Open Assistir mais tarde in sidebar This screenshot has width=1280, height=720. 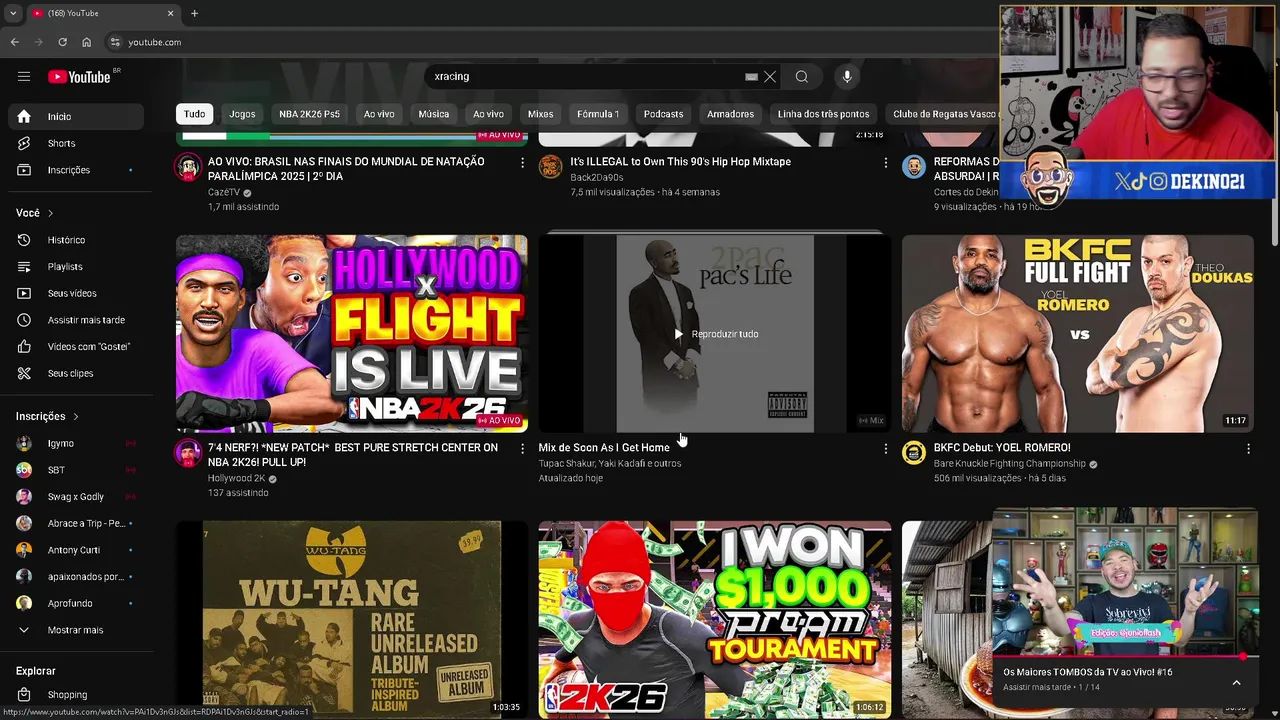pyautogui.click(x=76, y=320)
